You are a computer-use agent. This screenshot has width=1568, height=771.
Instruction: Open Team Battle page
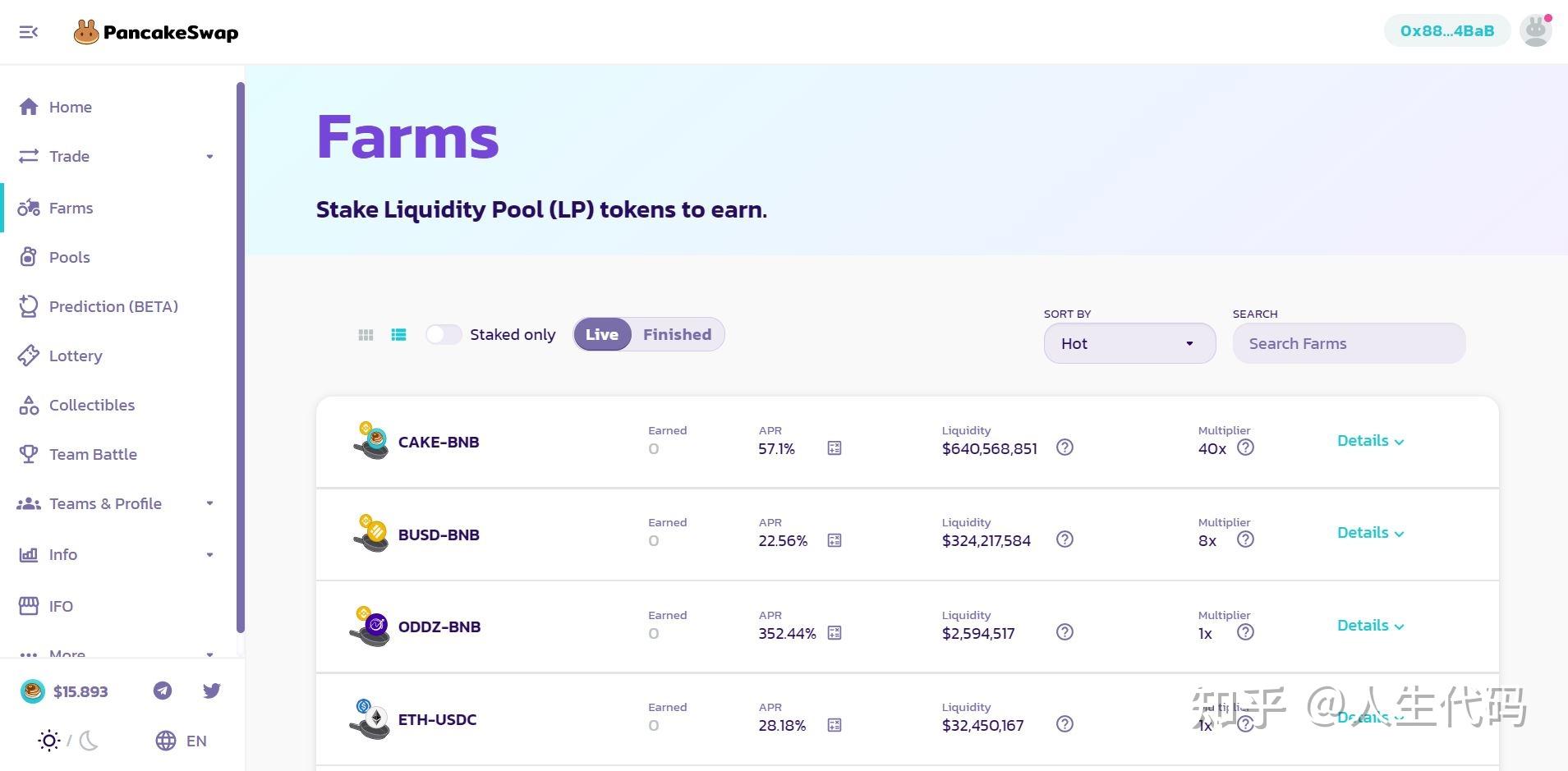point(93,454)
